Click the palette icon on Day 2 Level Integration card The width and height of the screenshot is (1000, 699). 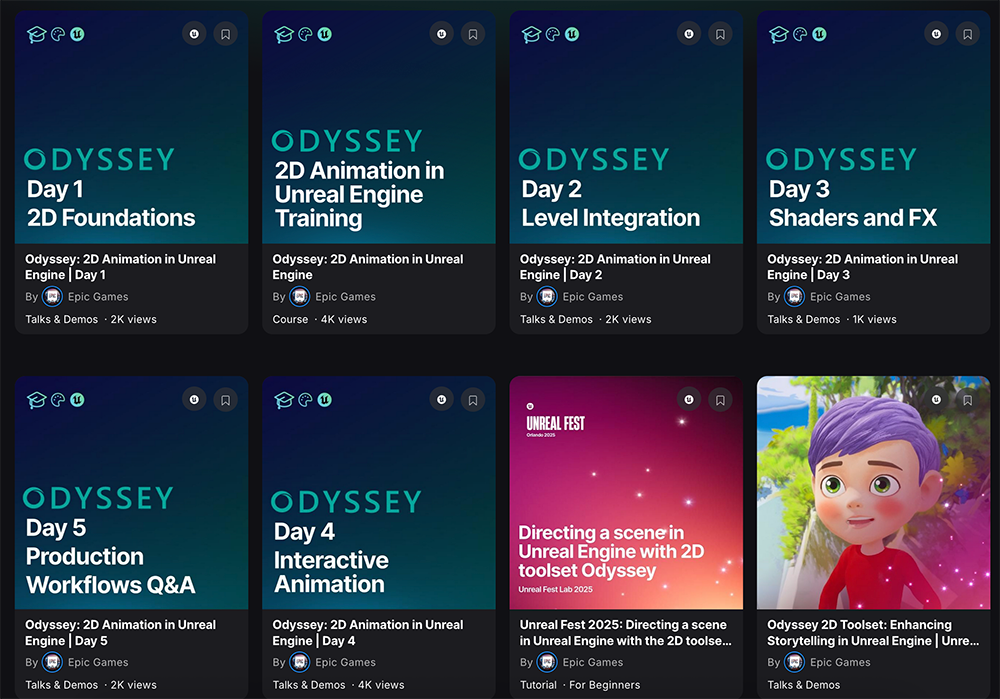[x=552, y=35]
